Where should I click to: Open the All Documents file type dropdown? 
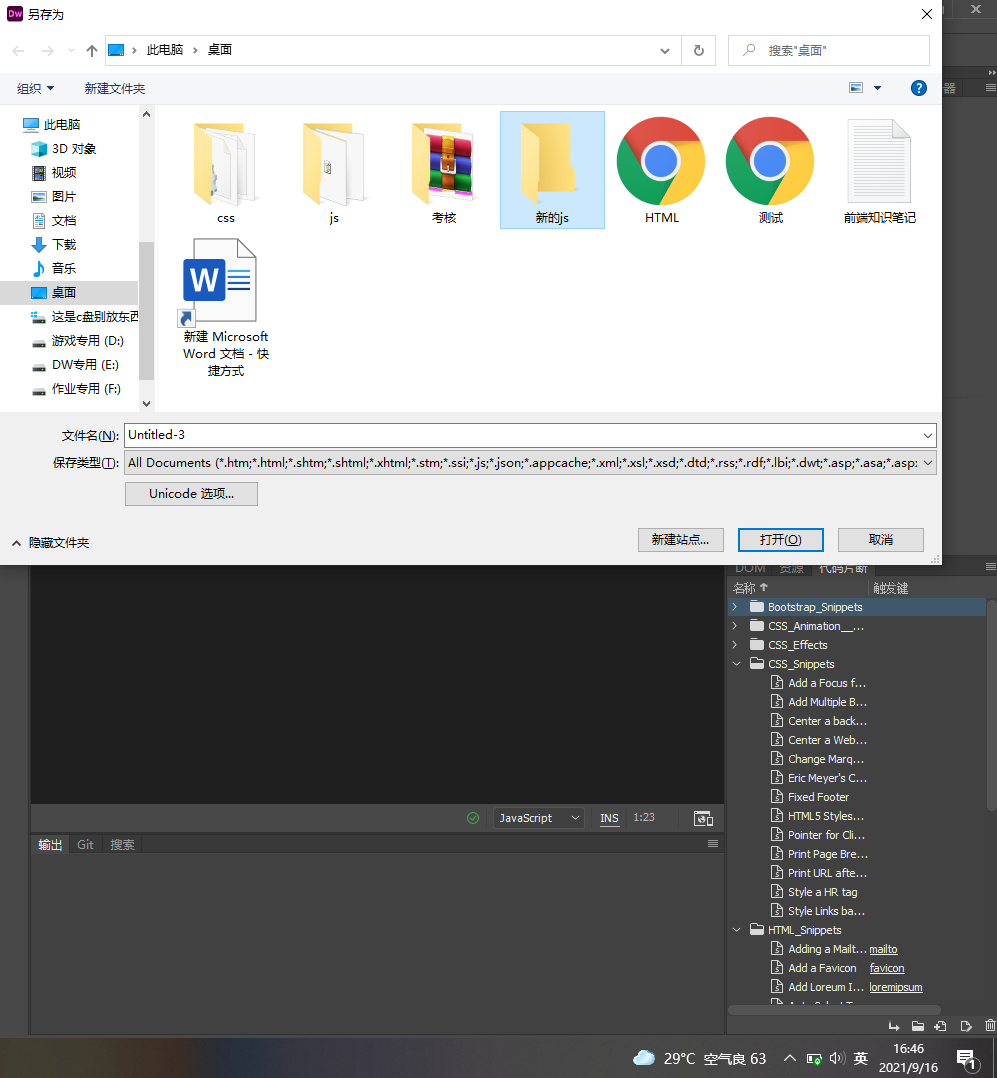[x=927, y=462]
